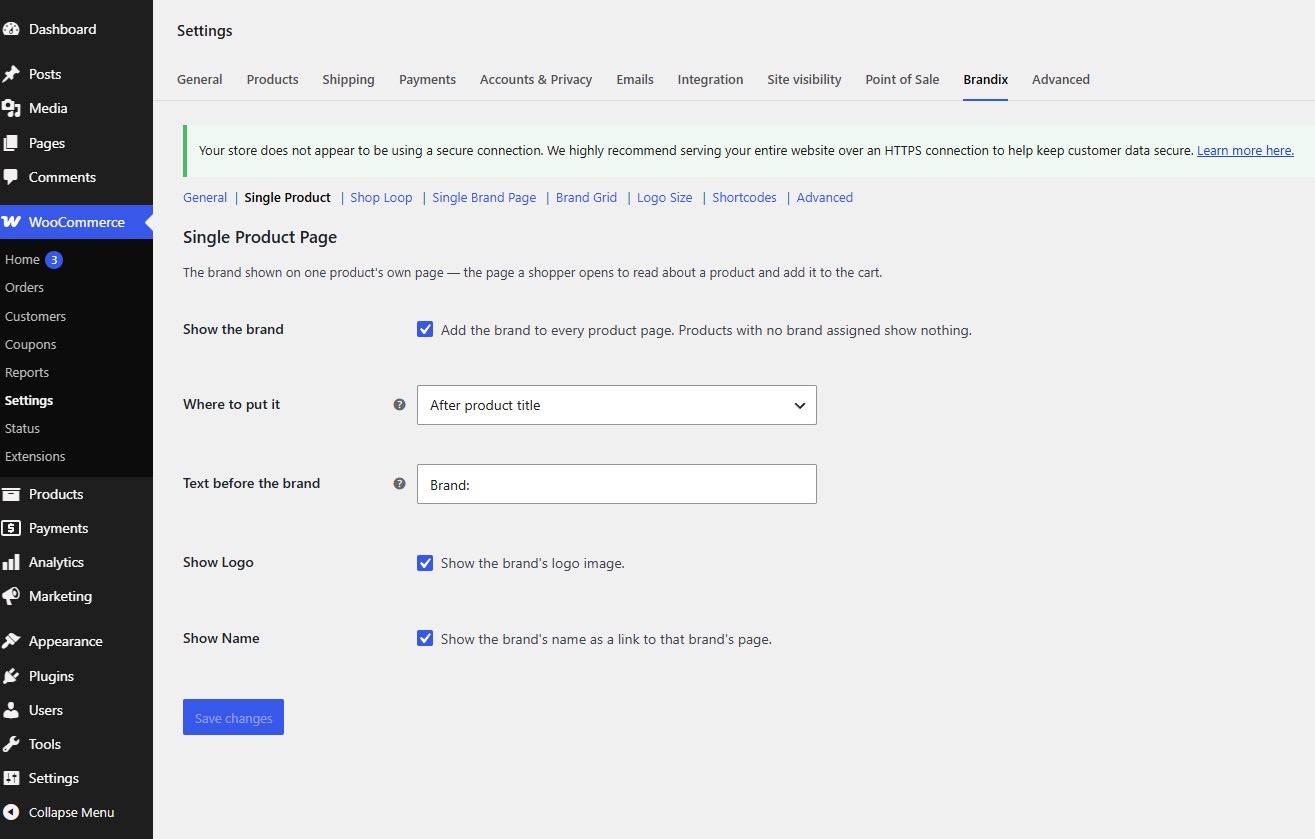Toggle the Show Logo checkbox

coord(425,563)
